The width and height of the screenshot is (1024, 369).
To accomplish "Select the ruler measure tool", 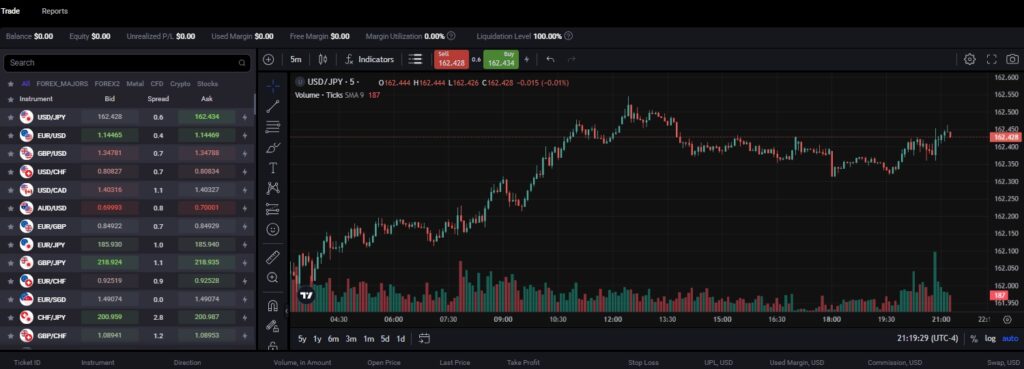I will point(273,257).
